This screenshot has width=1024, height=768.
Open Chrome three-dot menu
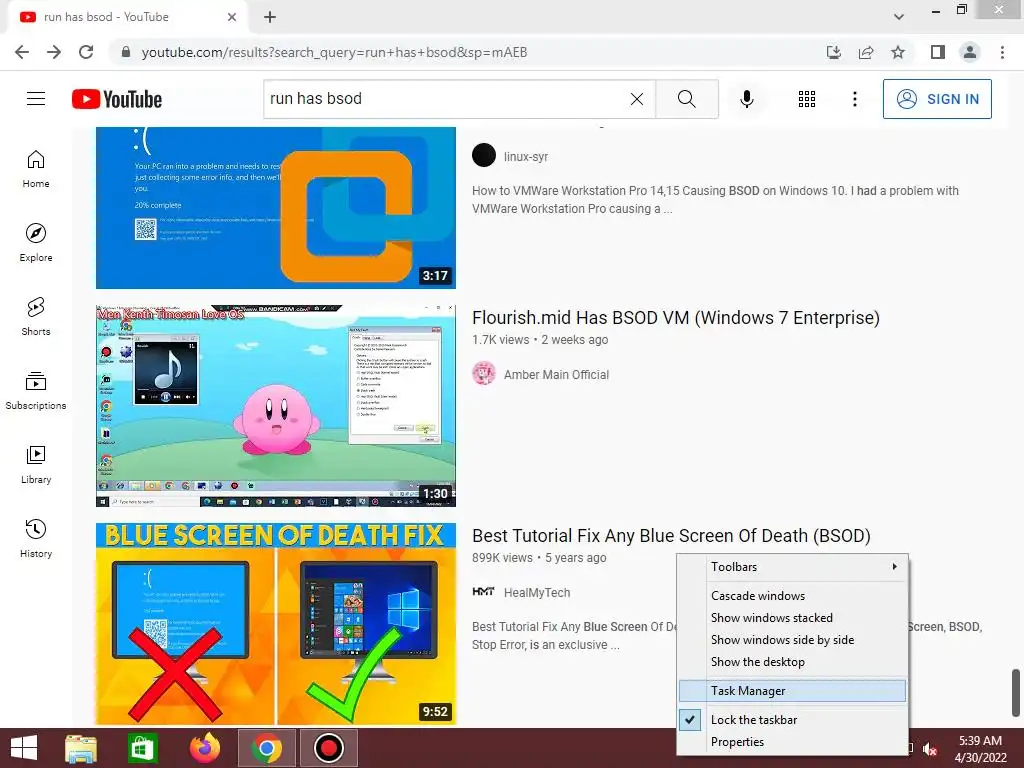point(1002,52)
